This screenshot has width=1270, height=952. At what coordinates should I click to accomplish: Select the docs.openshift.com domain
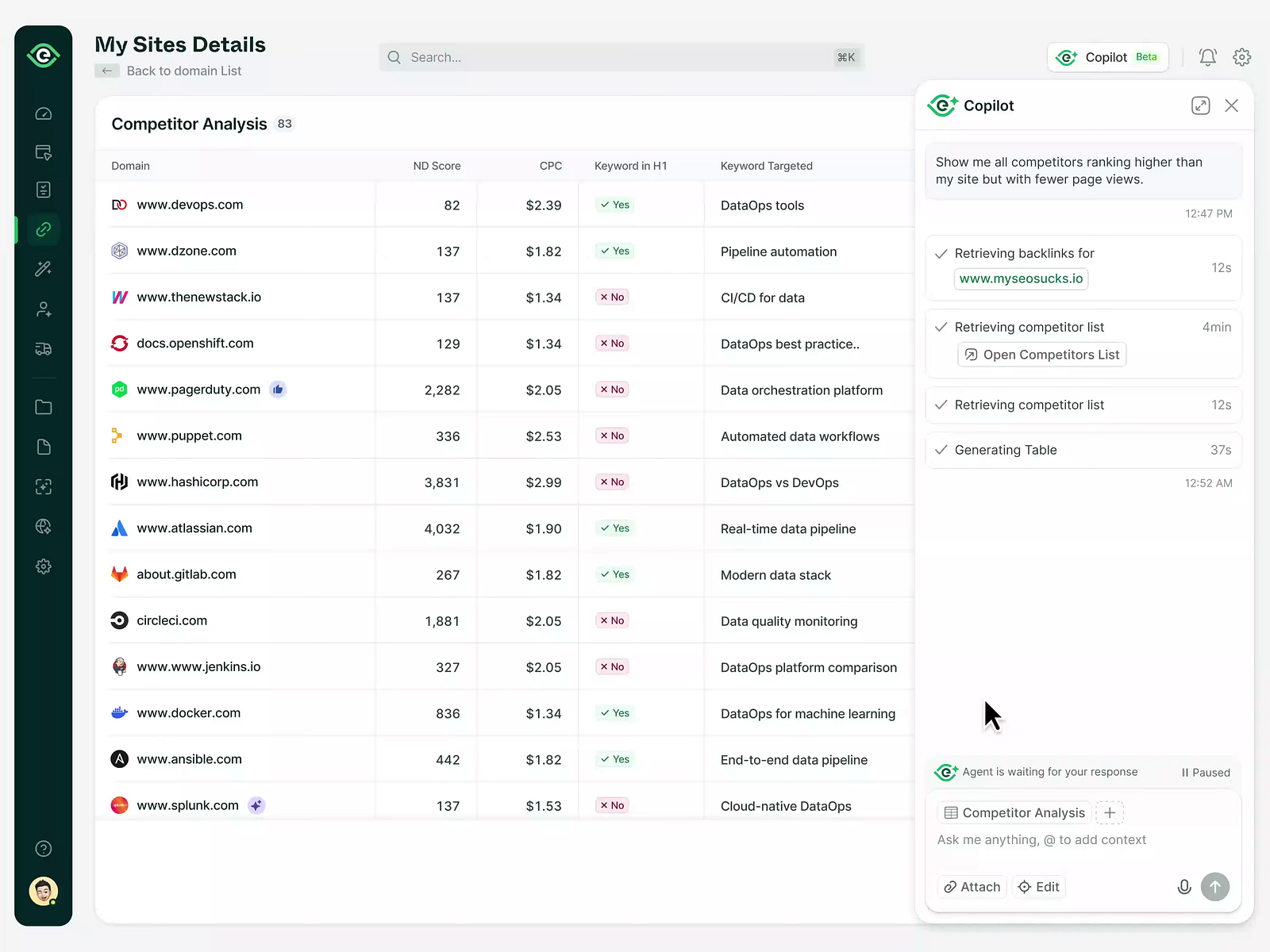click(195, 344)
